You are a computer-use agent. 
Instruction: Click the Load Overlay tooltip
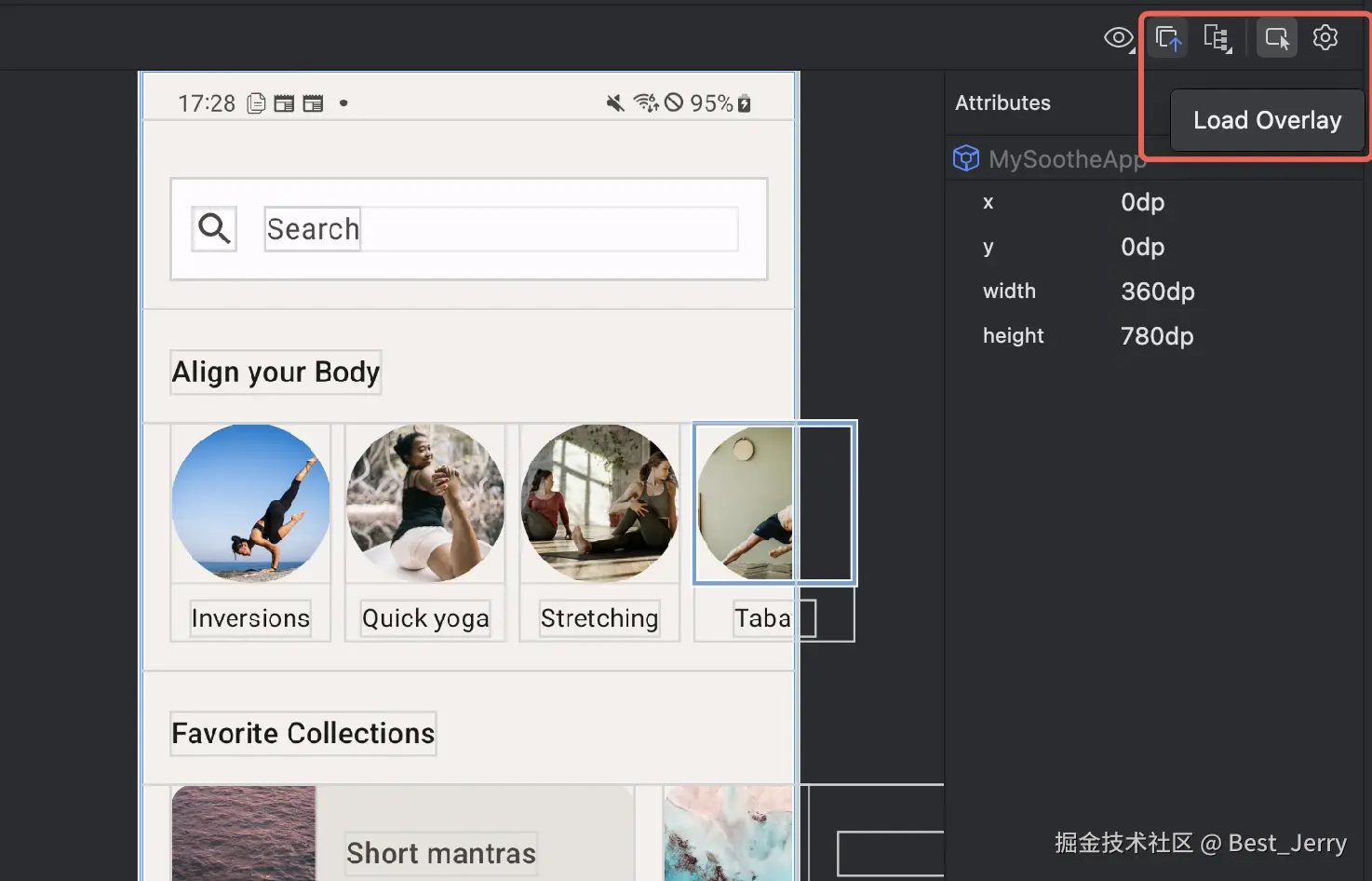coord(1267,120)
